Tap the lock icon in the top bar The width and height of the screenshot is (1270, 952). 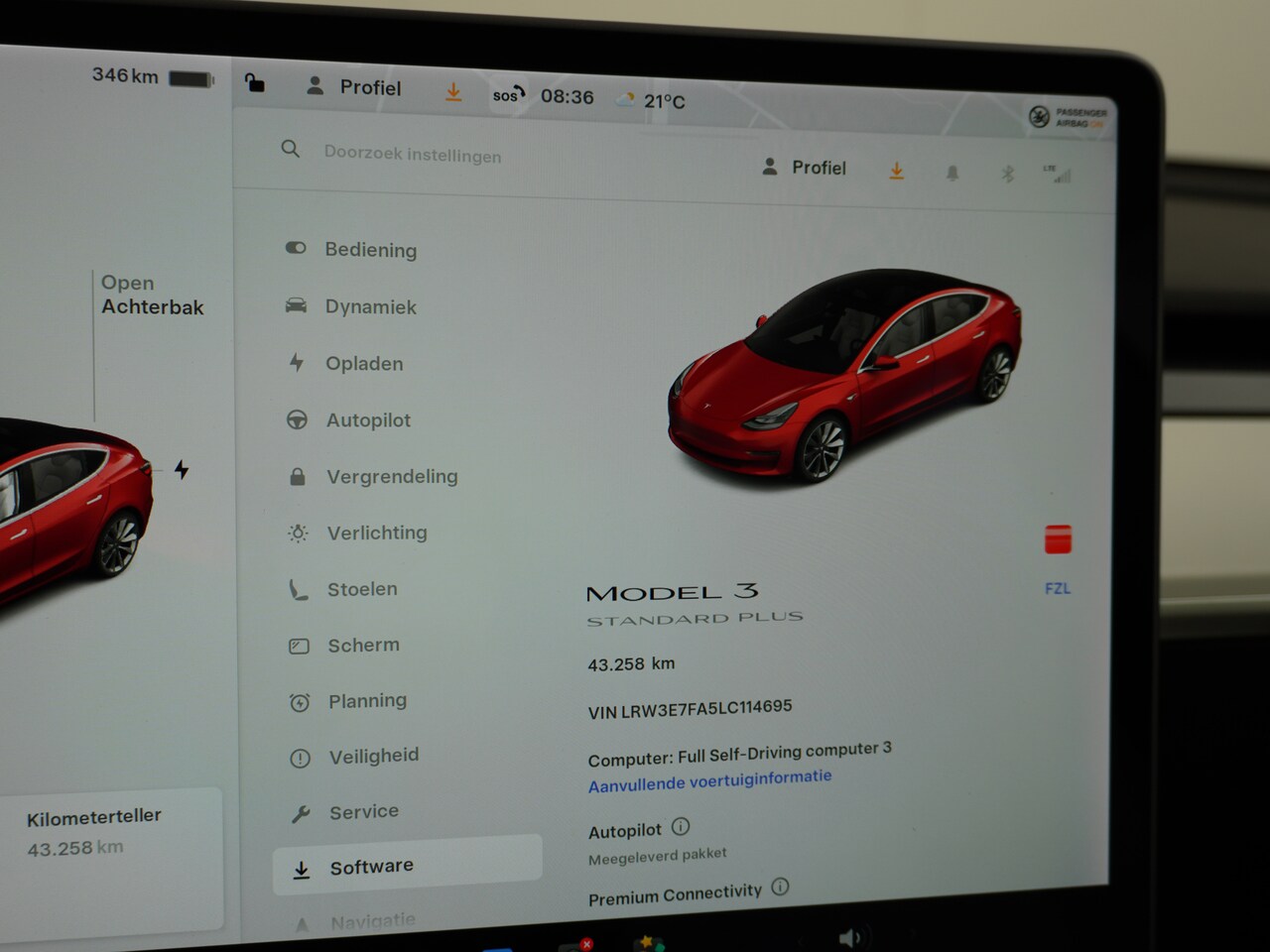click(255, 83)
